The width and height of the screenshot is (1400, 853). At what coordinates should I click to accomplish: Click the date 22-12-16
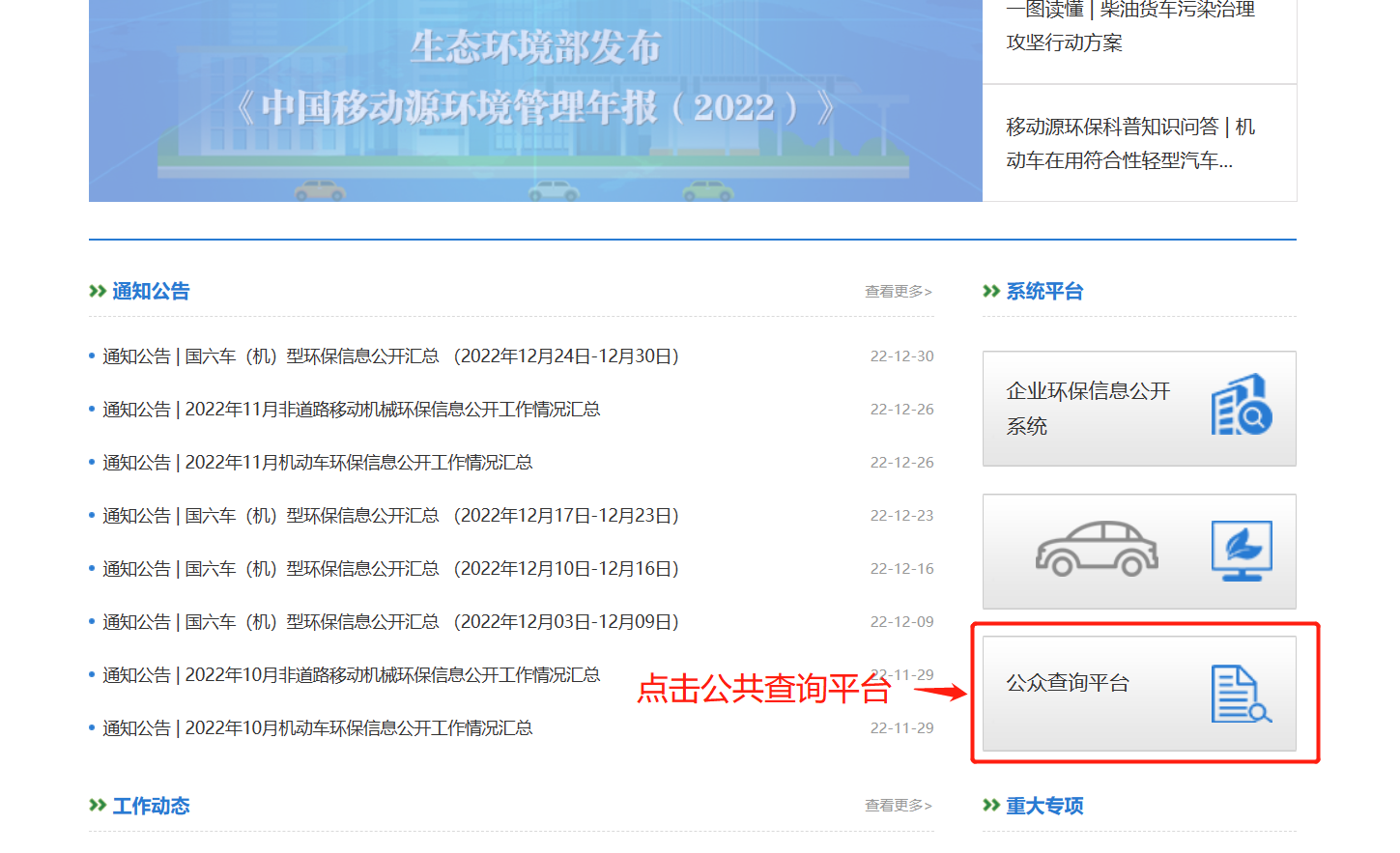coord(901,568)
